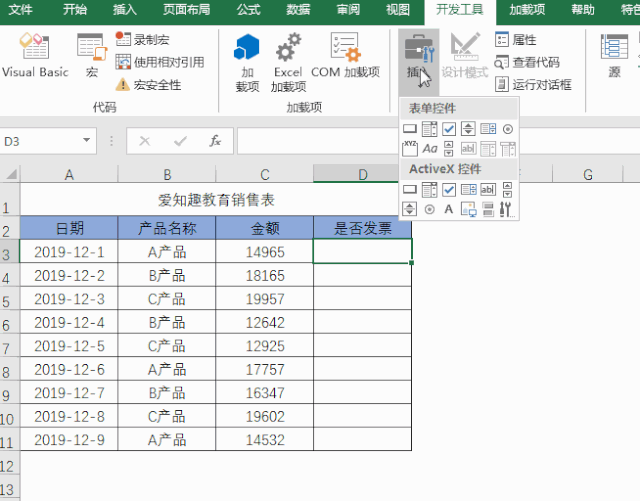The width and height of the screenshot is (640, 501).
Task: Insert ActiveX command button
Action: 410,189
